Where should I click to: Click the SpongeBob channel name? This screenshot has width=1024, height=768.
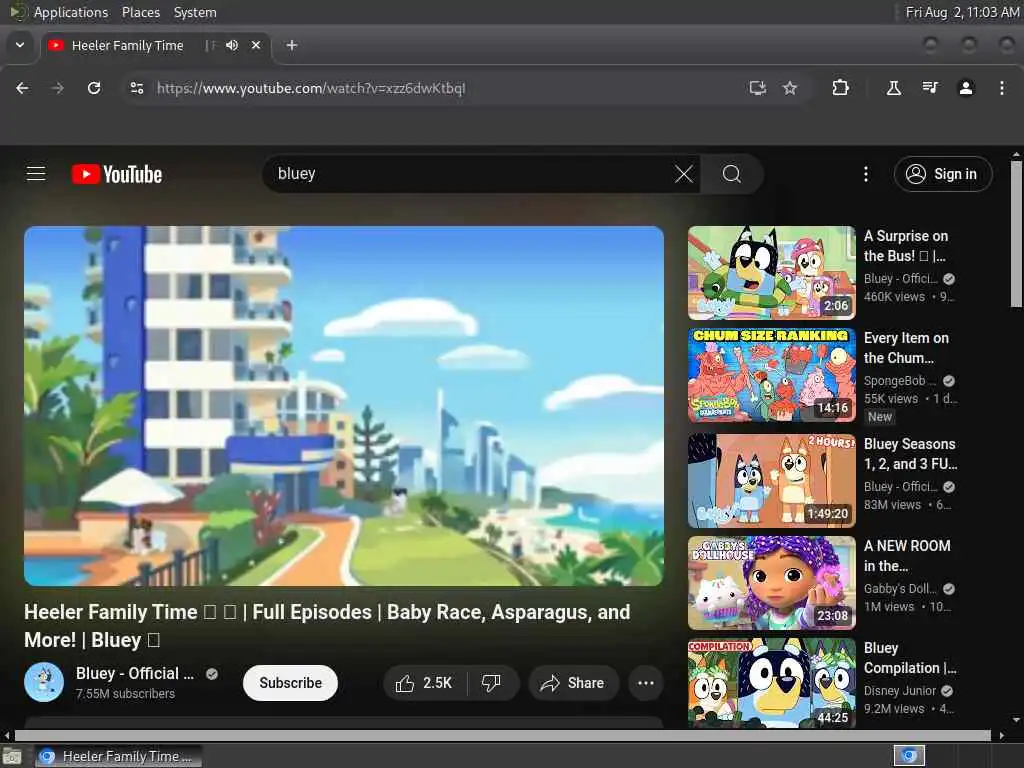[900, 381]
